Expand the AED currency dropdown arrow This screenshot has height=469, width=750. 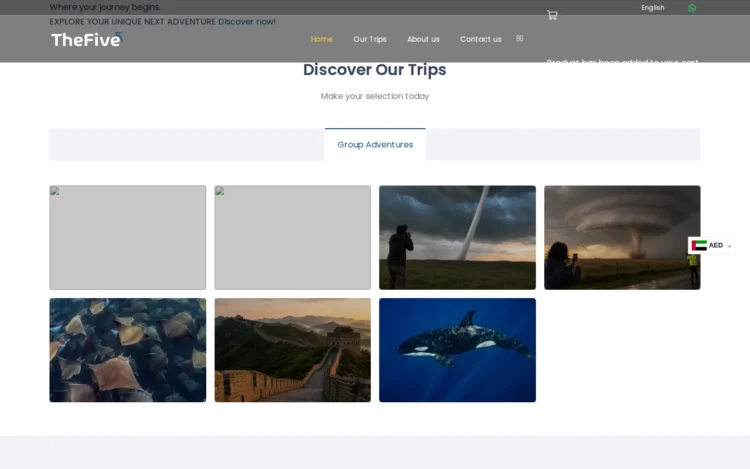pos(729,246)
